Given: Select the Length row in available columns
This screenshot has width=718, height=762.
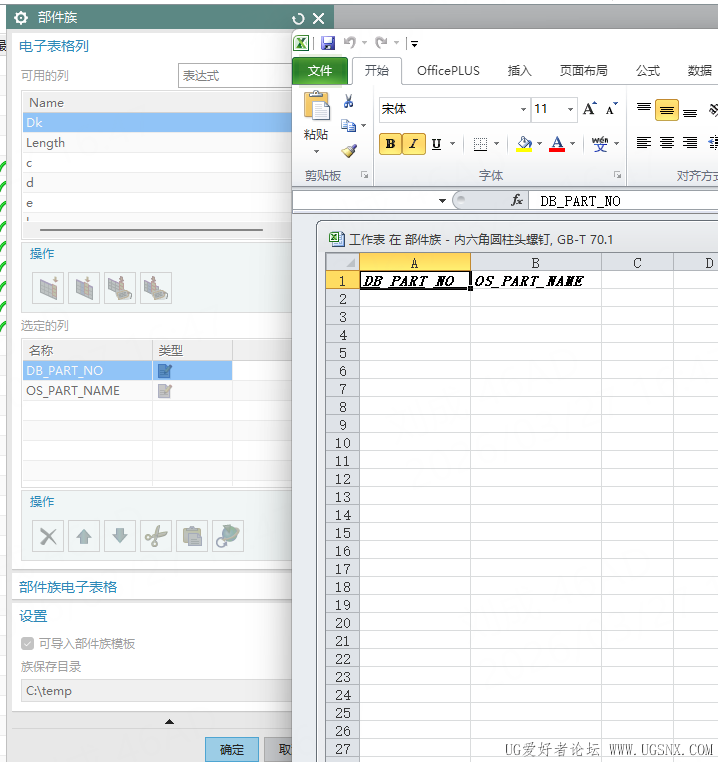Looking at the screenshot, I should [157, 143].
